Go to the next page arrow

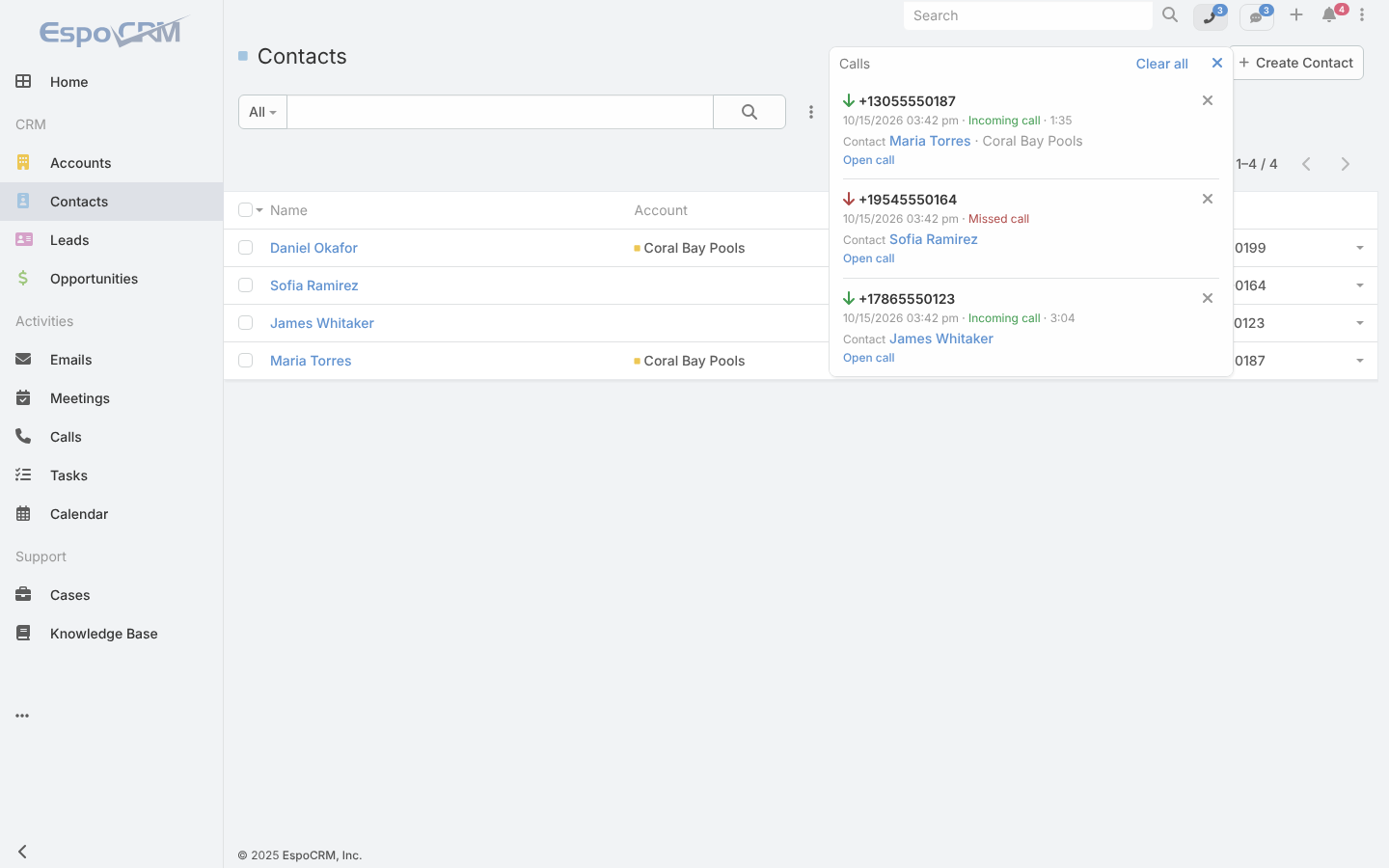(x=1346, y=164)
